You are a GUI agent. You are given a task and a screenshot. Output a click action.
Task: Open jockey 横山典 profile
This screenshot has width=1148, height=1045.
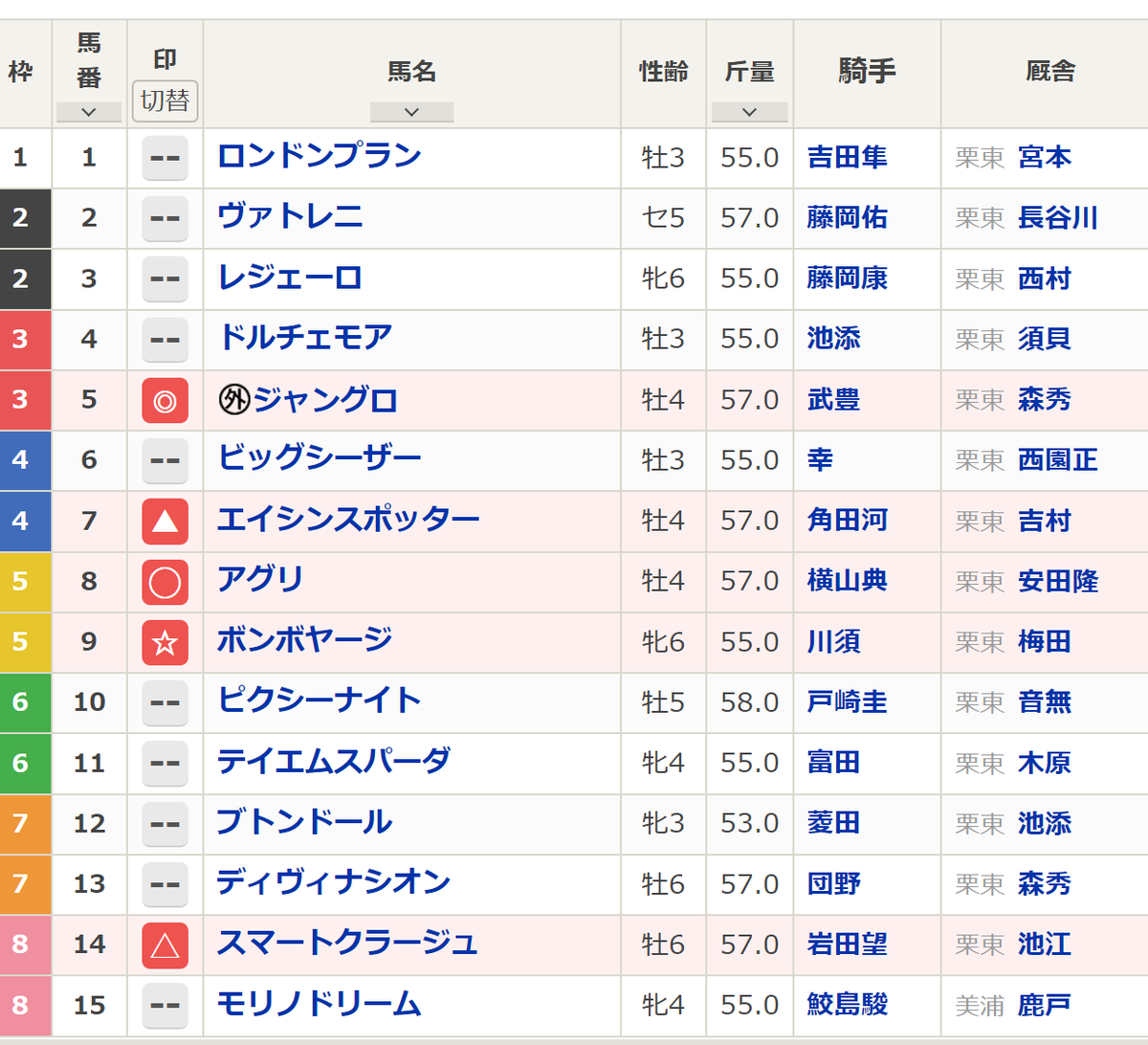click(848, 581)
